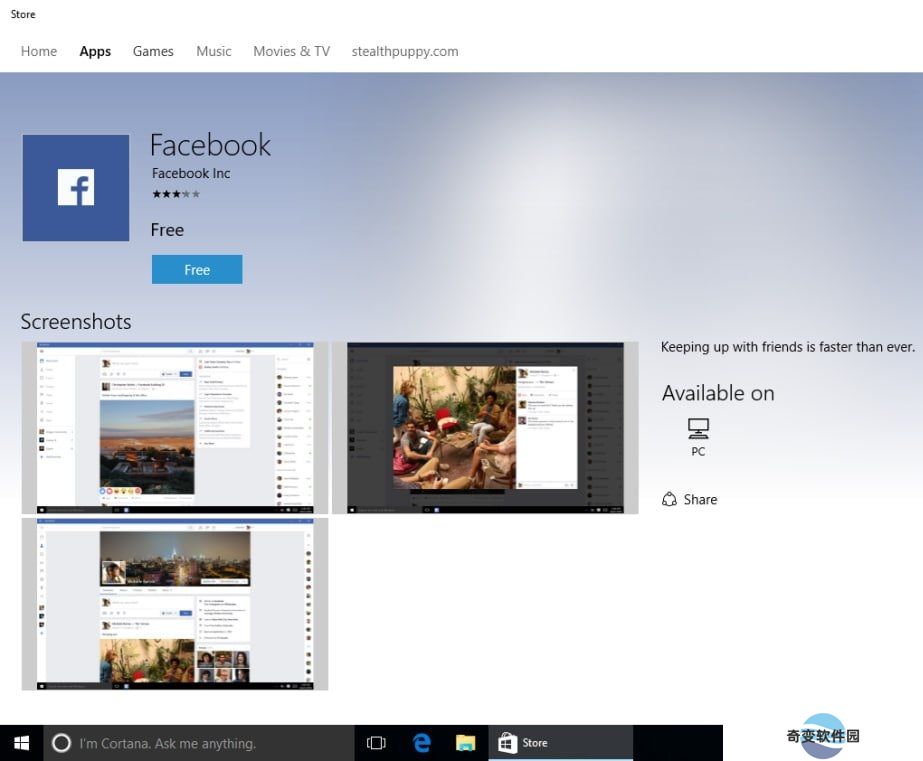Viewport: 923px width, 761px height.
Task: Open the profile page screenshot thumbnail
Action: (x=175, y=604)
